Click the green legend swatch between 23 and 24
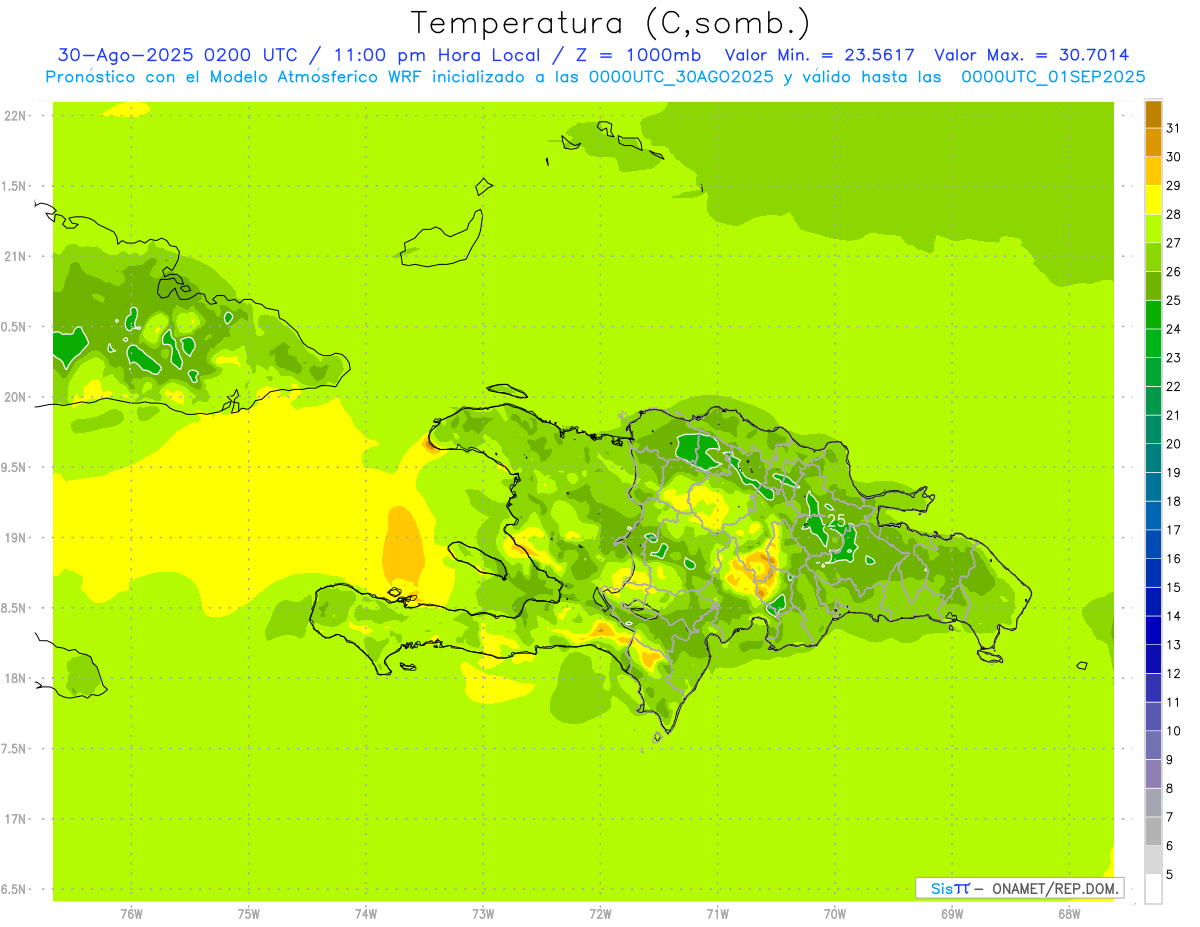Viewport: 1200px width, 927px height. coord(1153,343)
